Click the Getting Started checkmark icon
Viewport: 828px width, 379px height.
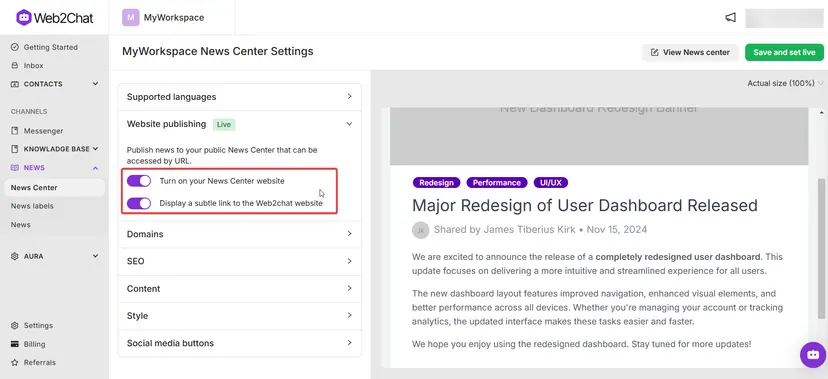coord(15,47)
